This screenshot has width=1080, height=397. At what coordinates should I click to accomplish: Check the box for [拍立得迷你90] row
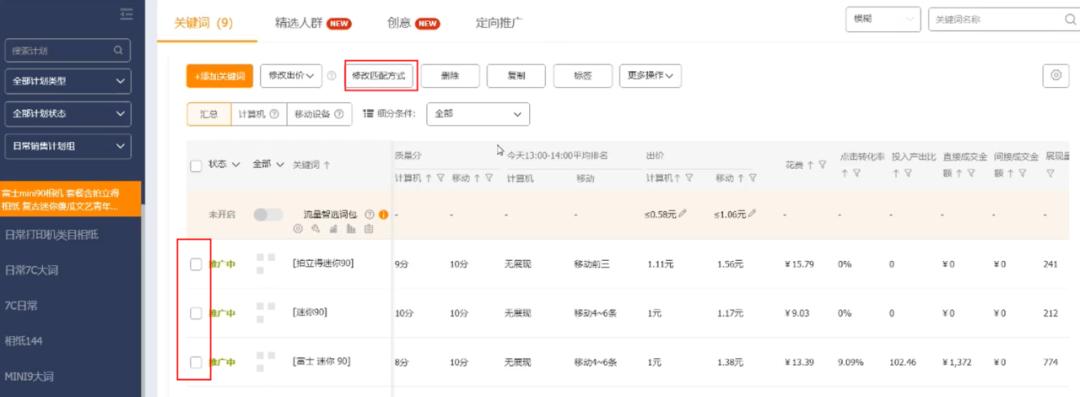point(196,264)
